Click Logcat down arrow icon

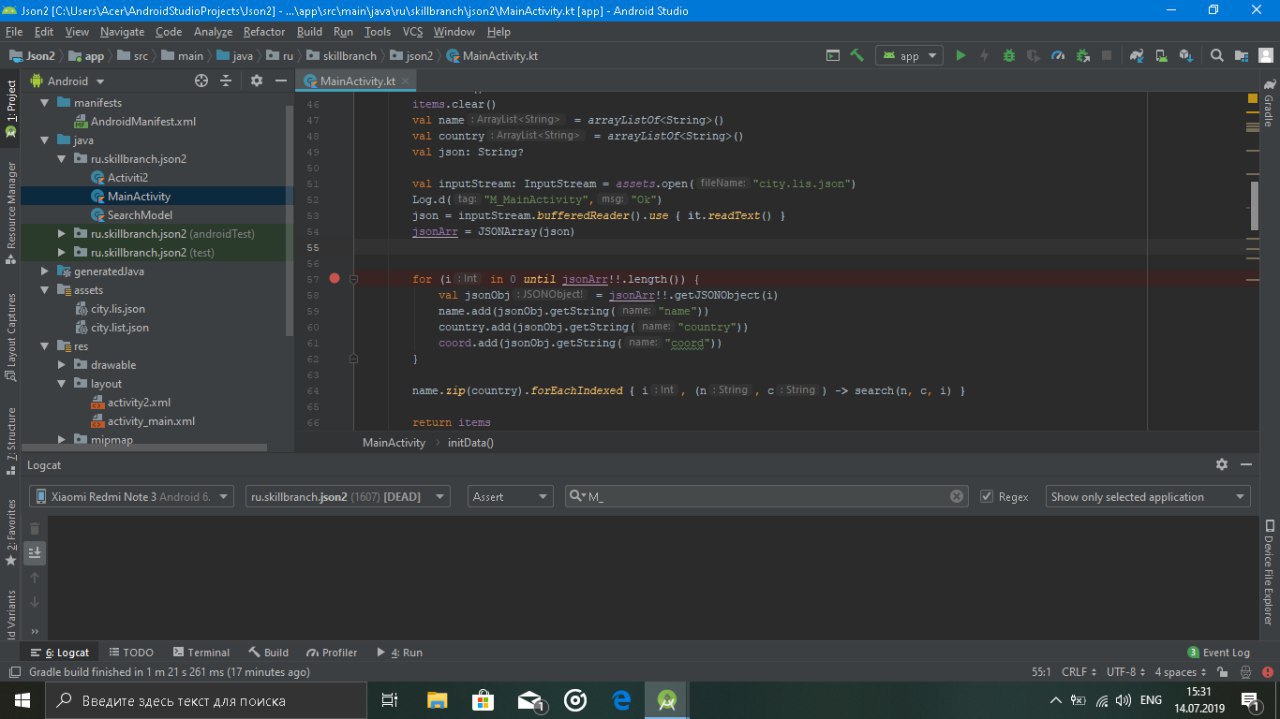tap(35, 602)
